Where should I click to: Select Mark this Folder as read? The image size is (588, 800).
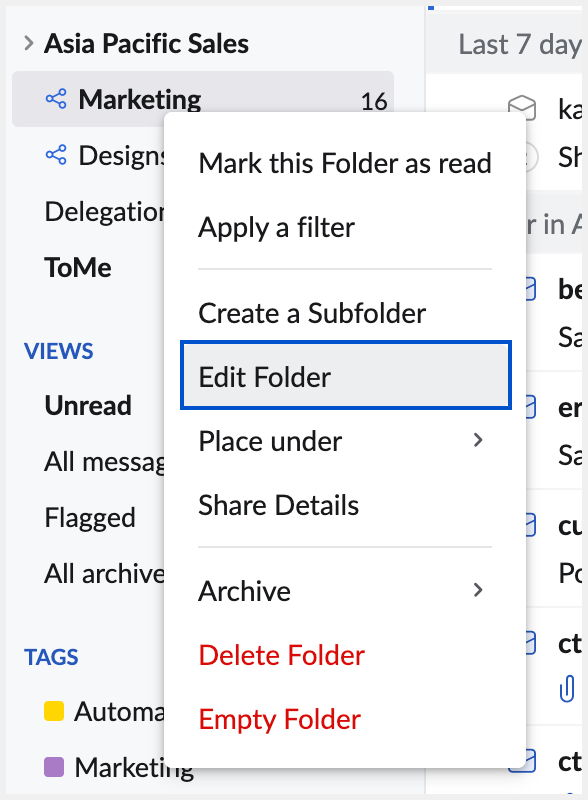click(345, 163)
